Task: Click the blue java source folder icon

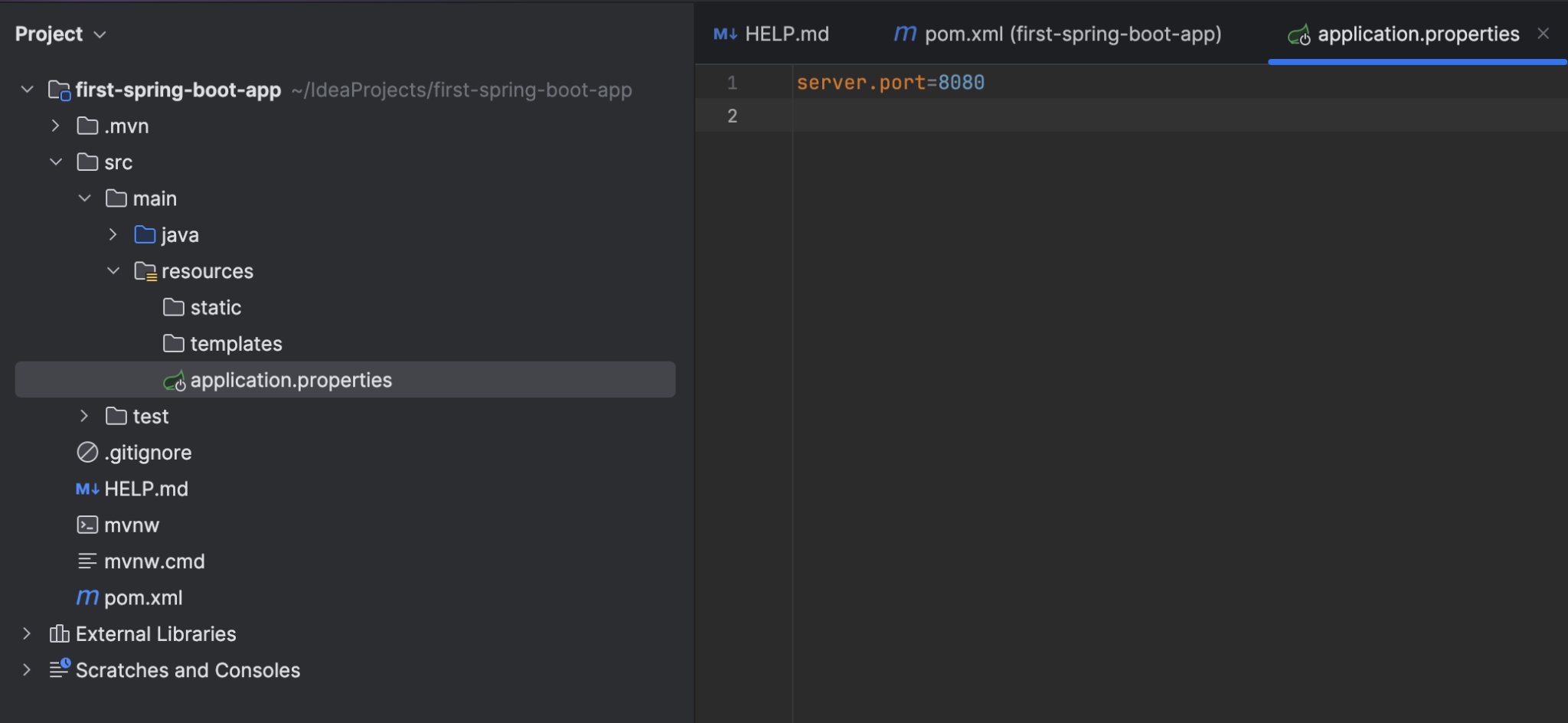Action: tap(145, 234)
